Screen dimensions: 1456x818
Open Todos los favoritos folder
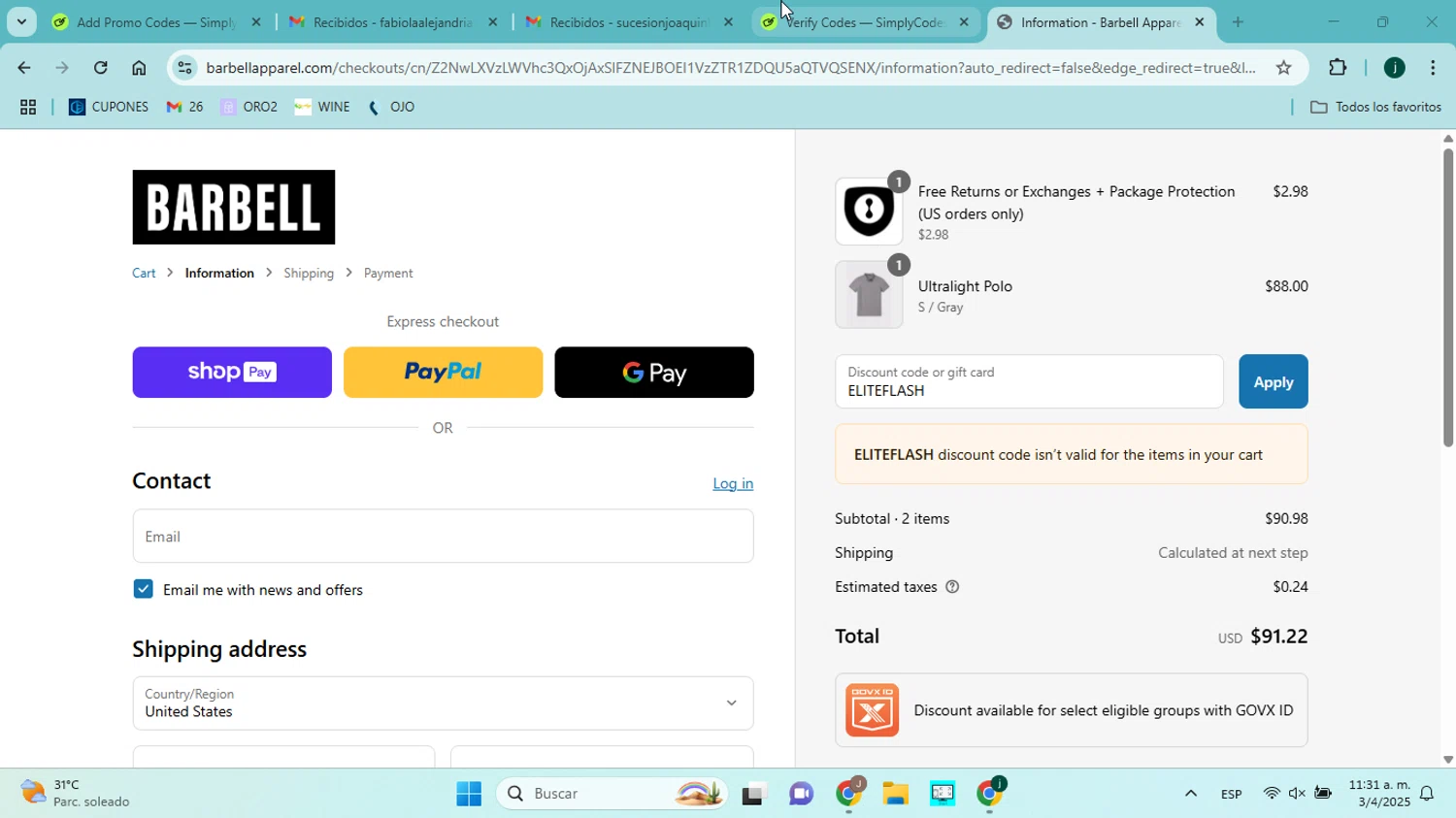(1375, 108)
